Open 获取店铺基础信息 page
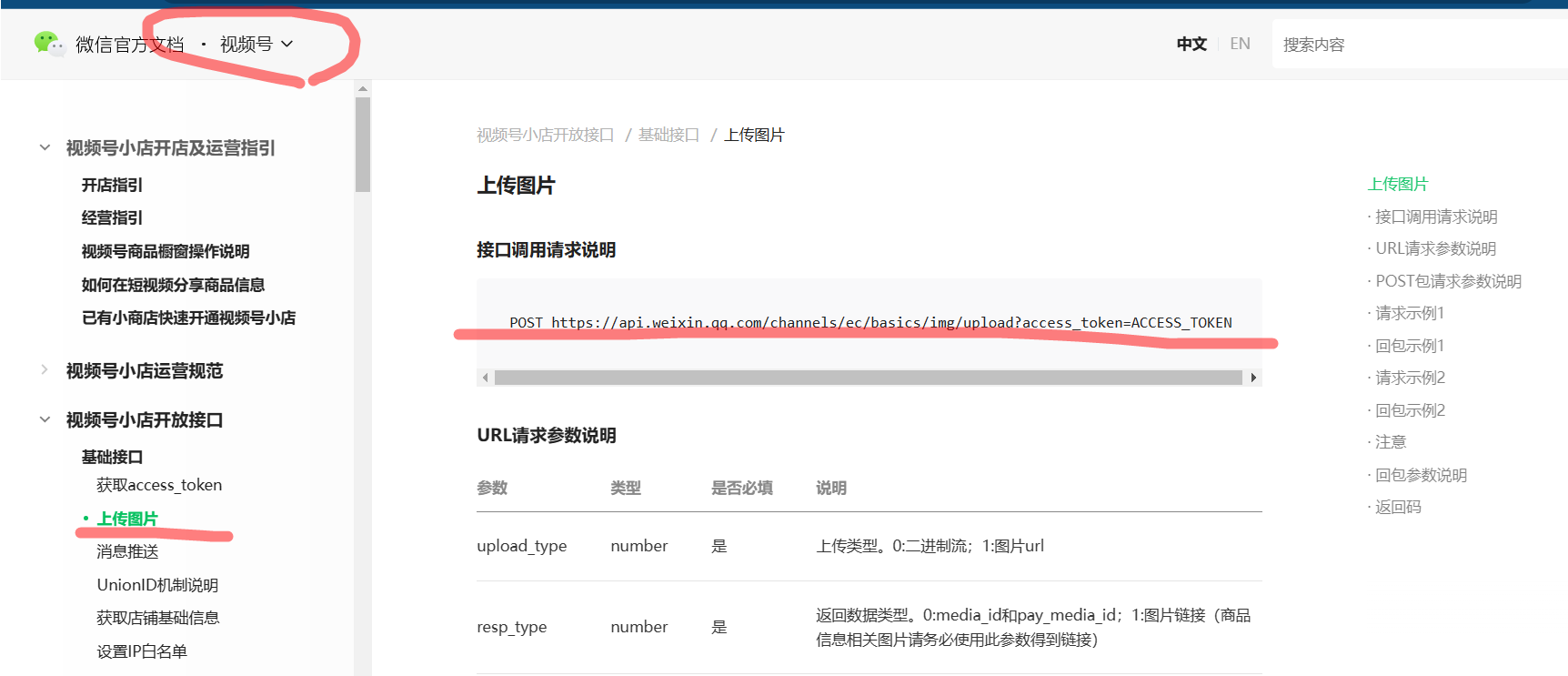This screenshot has width=1568, height=676. pos(158,618)
